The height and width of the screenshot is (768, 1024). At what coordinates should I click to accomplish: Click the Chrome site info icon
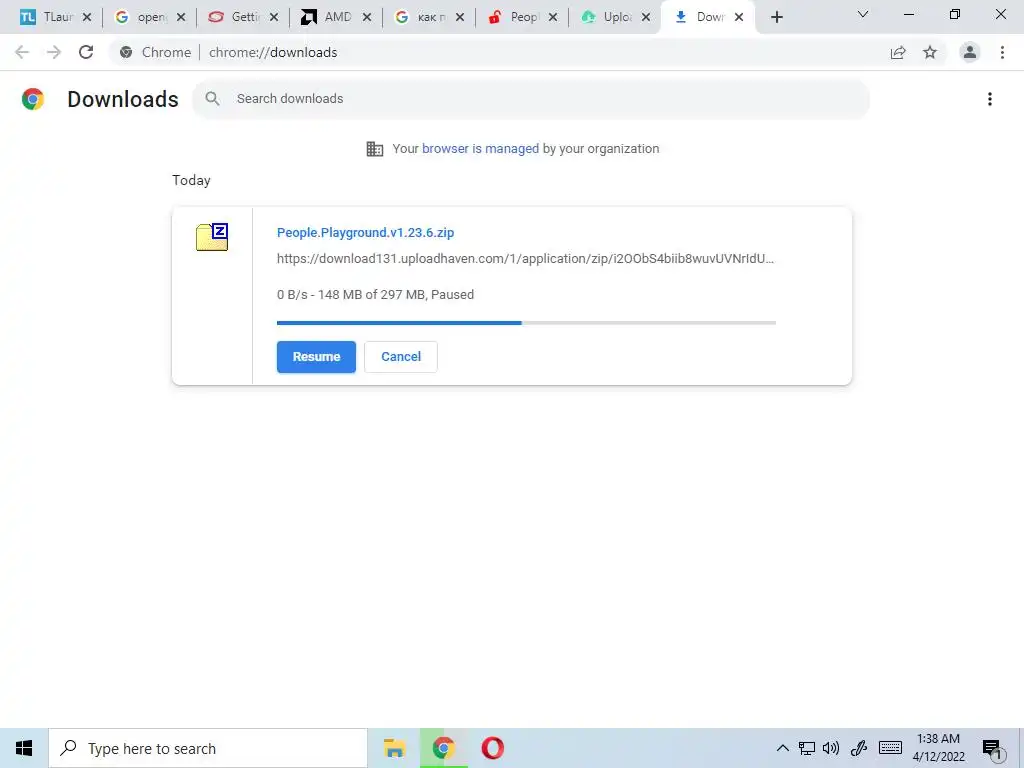pyautogui.click(x=126, y=52)
